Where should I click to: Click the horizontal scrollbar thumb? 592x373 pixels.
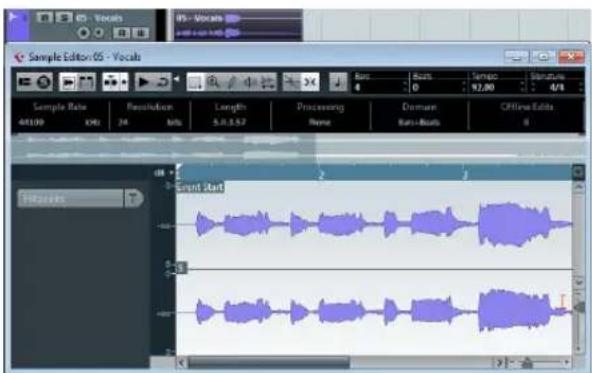coord(269,362)
